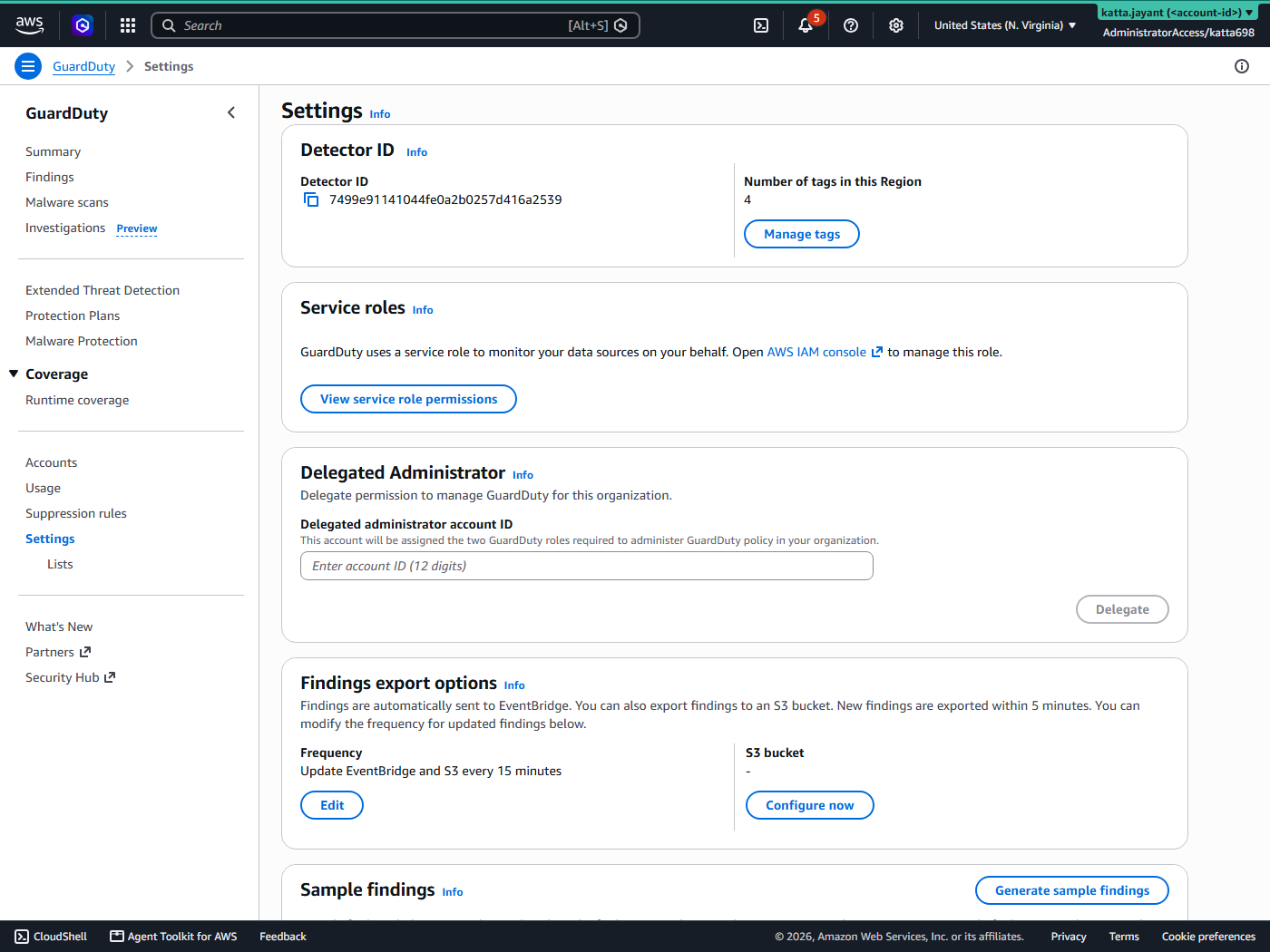Screen dimensions: 1270x952
Task: Click the Amazon Q icon in the search bar
Action: (620, 25)
